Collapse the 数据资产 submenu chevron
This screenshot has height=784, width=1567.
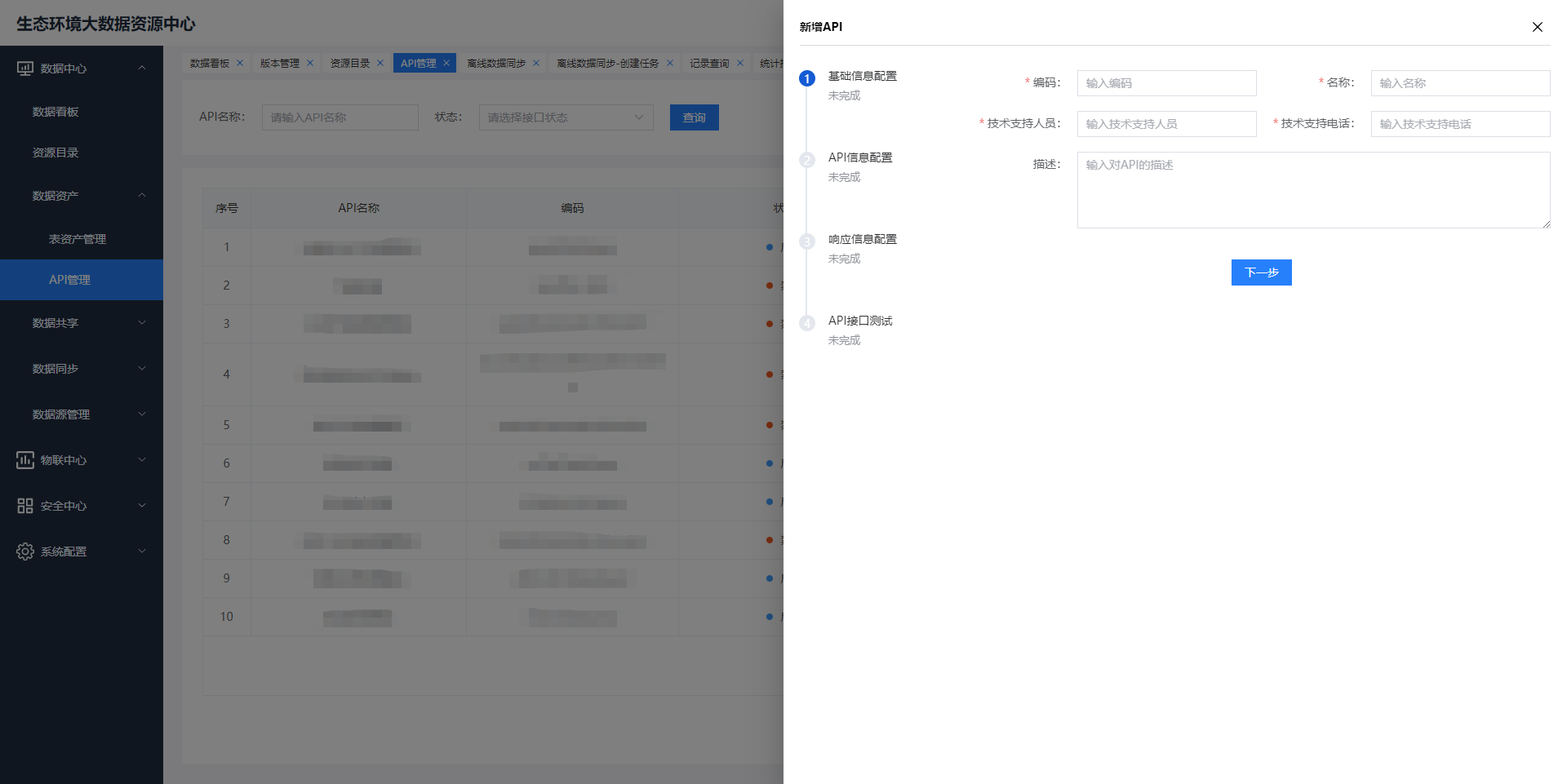coord(142,196)
